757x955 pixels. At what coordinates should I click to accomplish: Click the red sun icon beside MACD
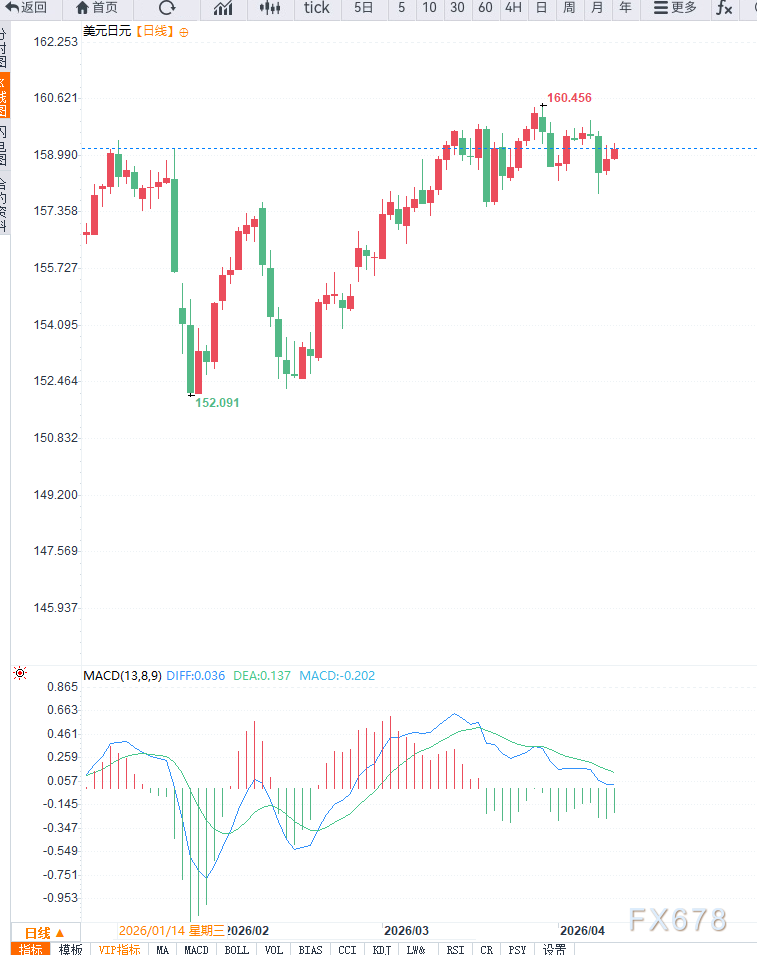pos(20,674)
